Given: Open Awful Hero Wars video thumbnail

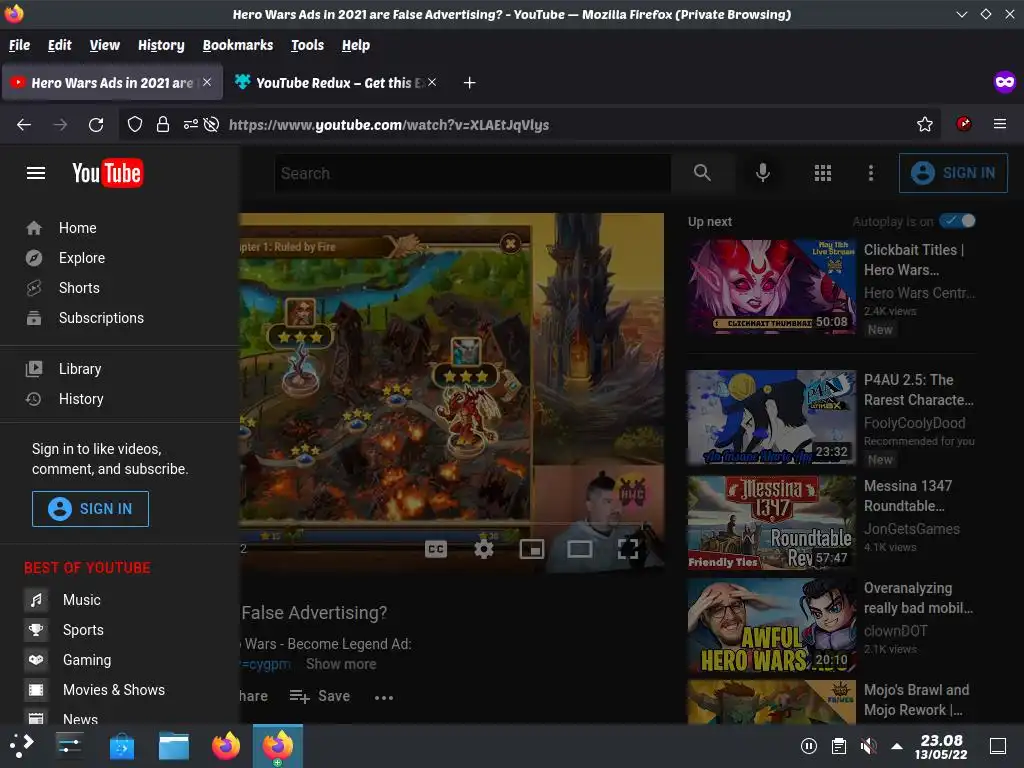Looking at the screenshot, I should coord(771,626).
